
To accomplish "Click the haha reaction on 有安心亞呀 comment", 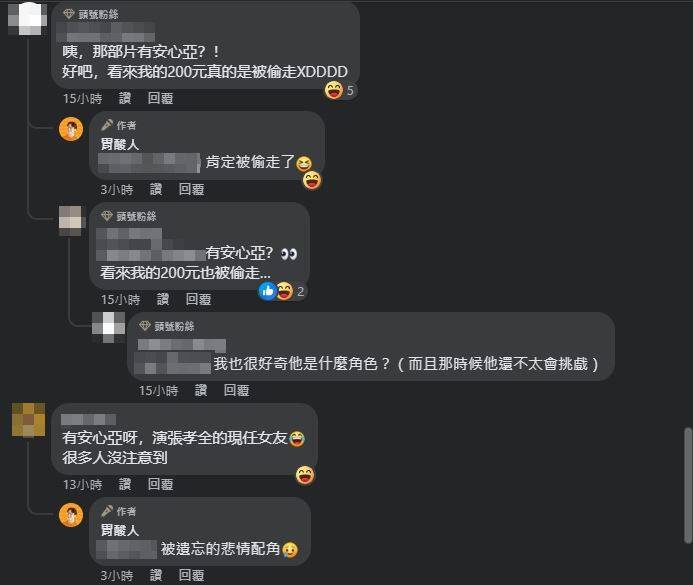I will 305,475.
